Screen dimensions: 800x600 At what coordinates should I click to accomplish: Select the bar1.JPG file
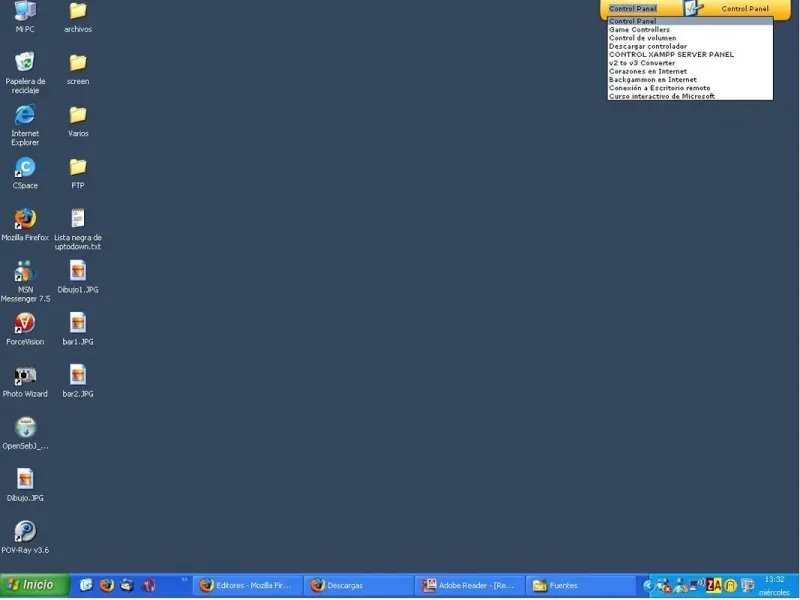click(x=78, y=329)
